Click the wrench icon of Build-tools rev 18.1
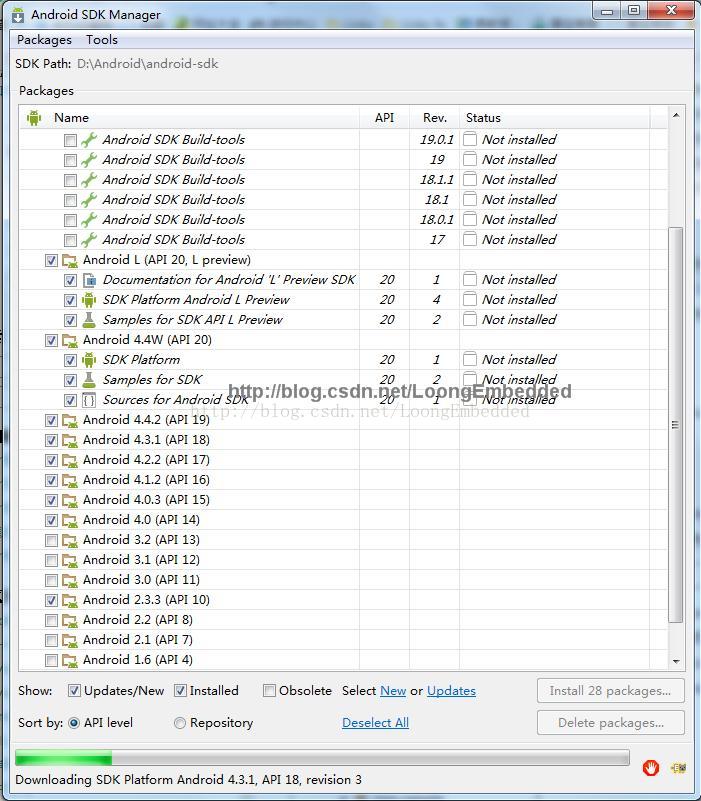This screenshot has width=701, height=801. click(89, 200)
